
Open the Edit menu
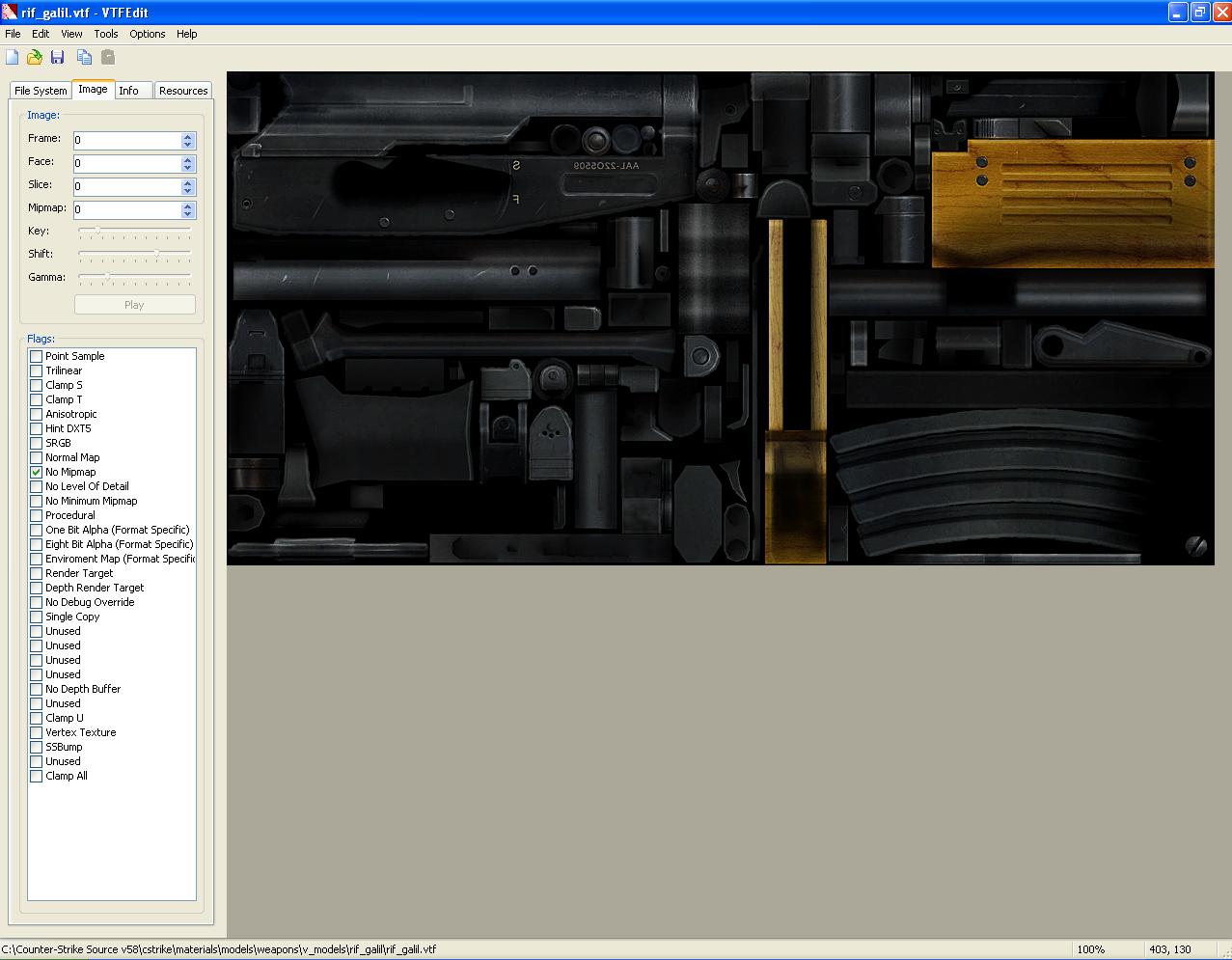[x=41, y=34]
